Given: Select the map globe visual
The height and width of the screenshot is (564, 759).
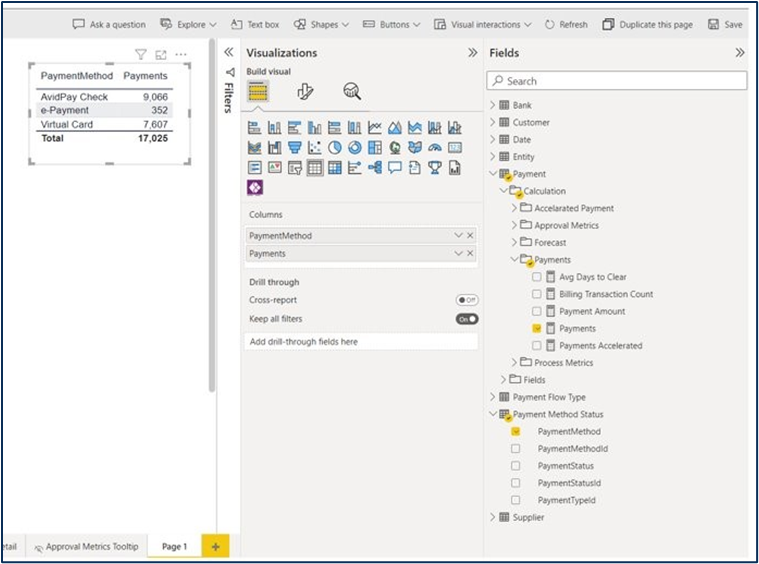Looking at the screenshot, I should (395, 148).
